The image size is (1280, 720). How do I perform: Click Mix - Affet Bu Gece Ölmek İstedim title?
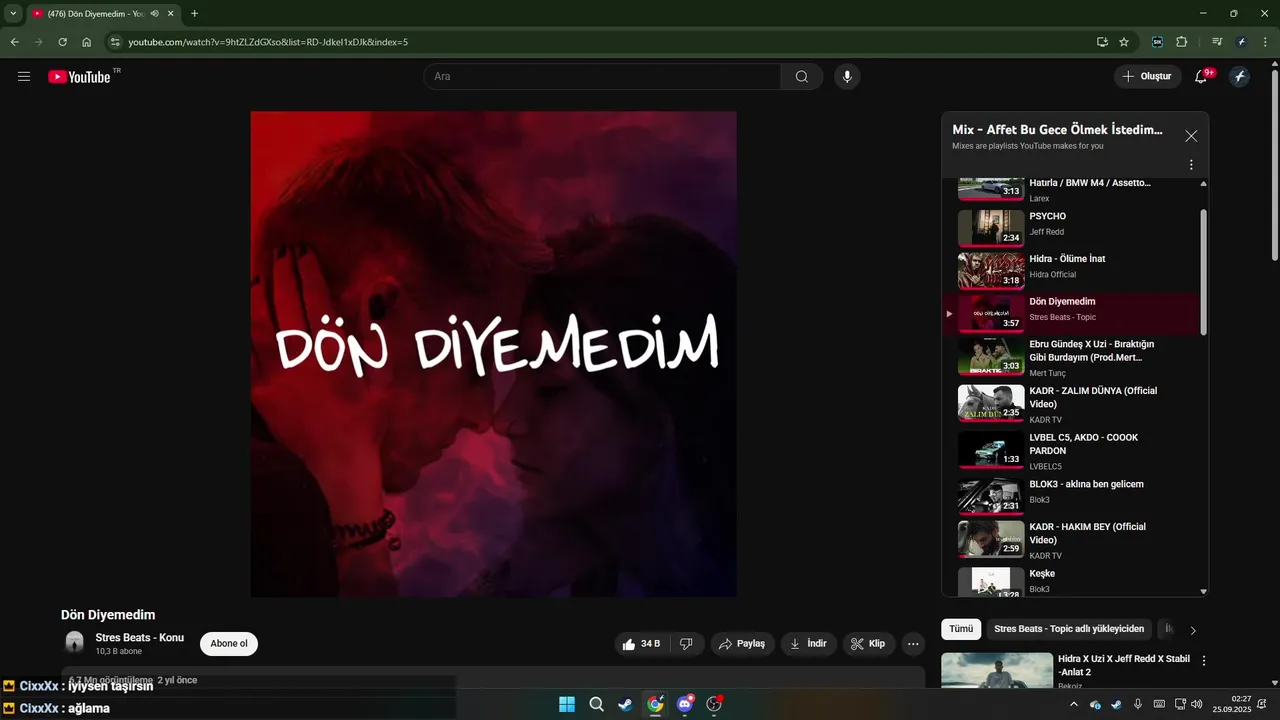click(1058, 130)
